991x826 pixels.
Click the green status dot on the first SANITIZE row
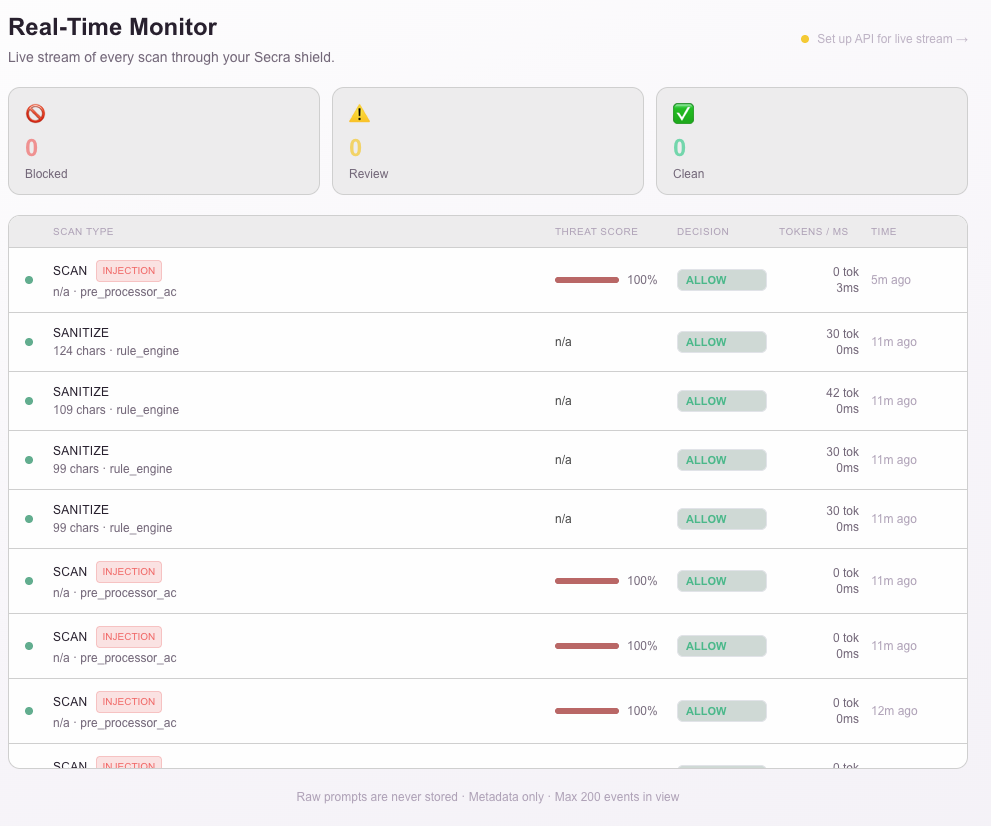tap(29, 341)
